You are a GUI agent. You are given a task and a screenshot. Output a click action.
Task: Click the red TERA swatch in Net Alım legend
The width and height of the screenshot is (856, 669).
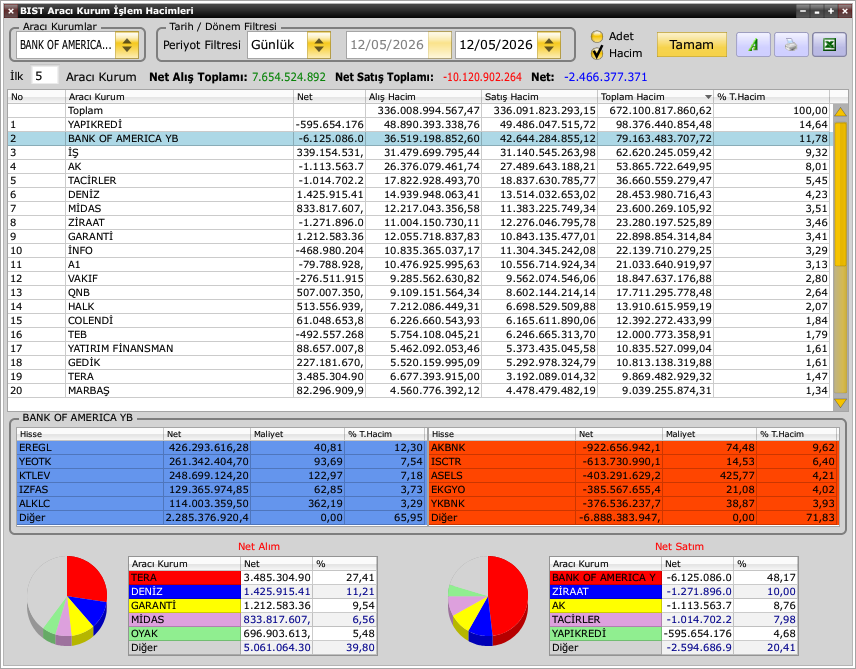click(x=185, y=577)
